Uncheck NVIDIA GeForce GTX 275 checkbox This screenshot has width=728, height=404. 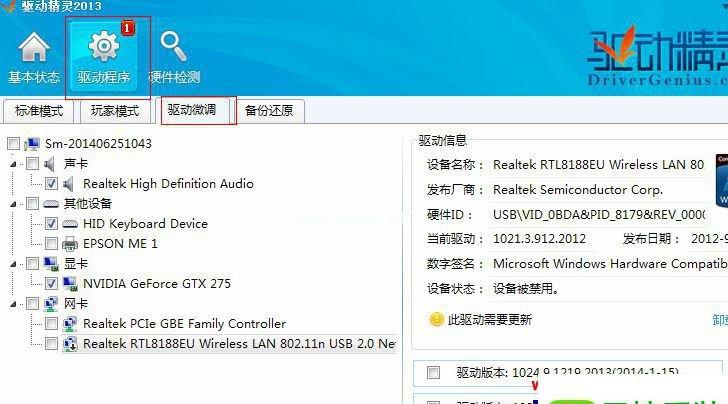(51, 284)
